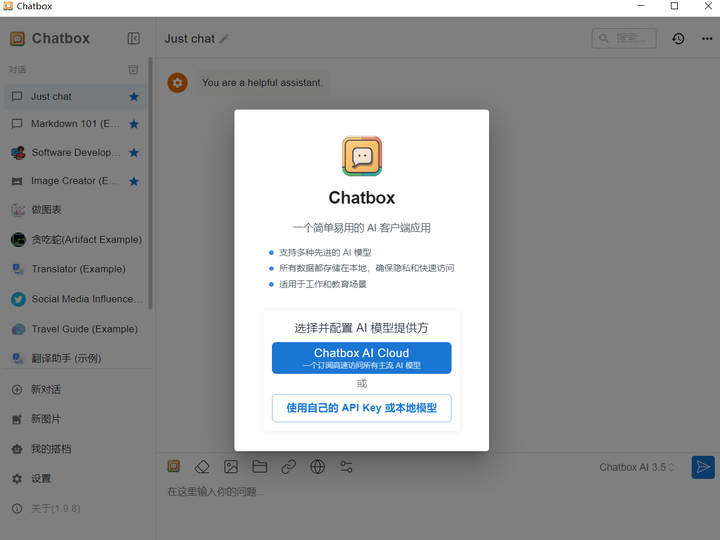Click the eraser clear-context icon
The height and width of the screenshot is (540, 720).
click(x=202, y=467)
